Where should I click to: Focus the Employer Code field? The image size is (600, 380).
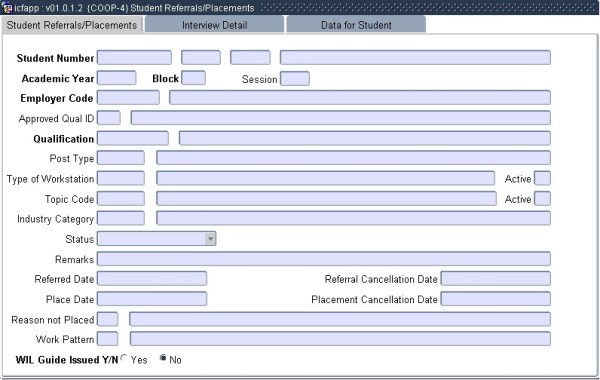point(128,98)
